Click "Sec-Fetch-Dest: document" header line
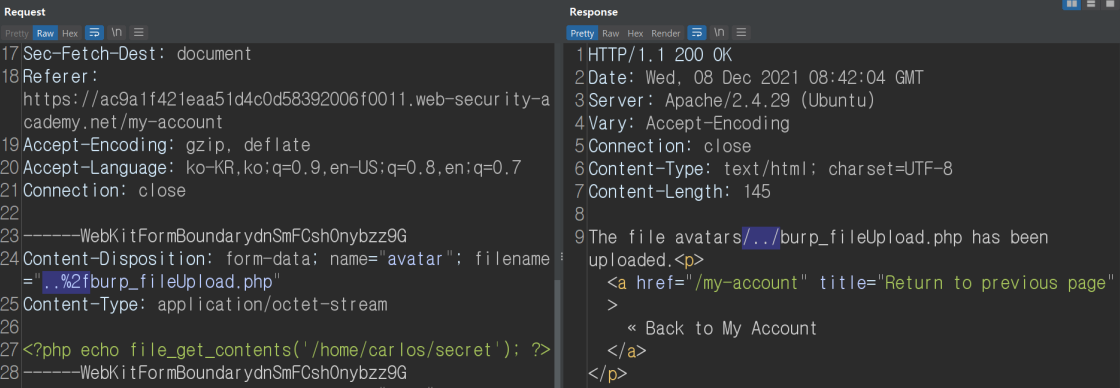This screenshot has width=1120, height=388. point(137,54)
